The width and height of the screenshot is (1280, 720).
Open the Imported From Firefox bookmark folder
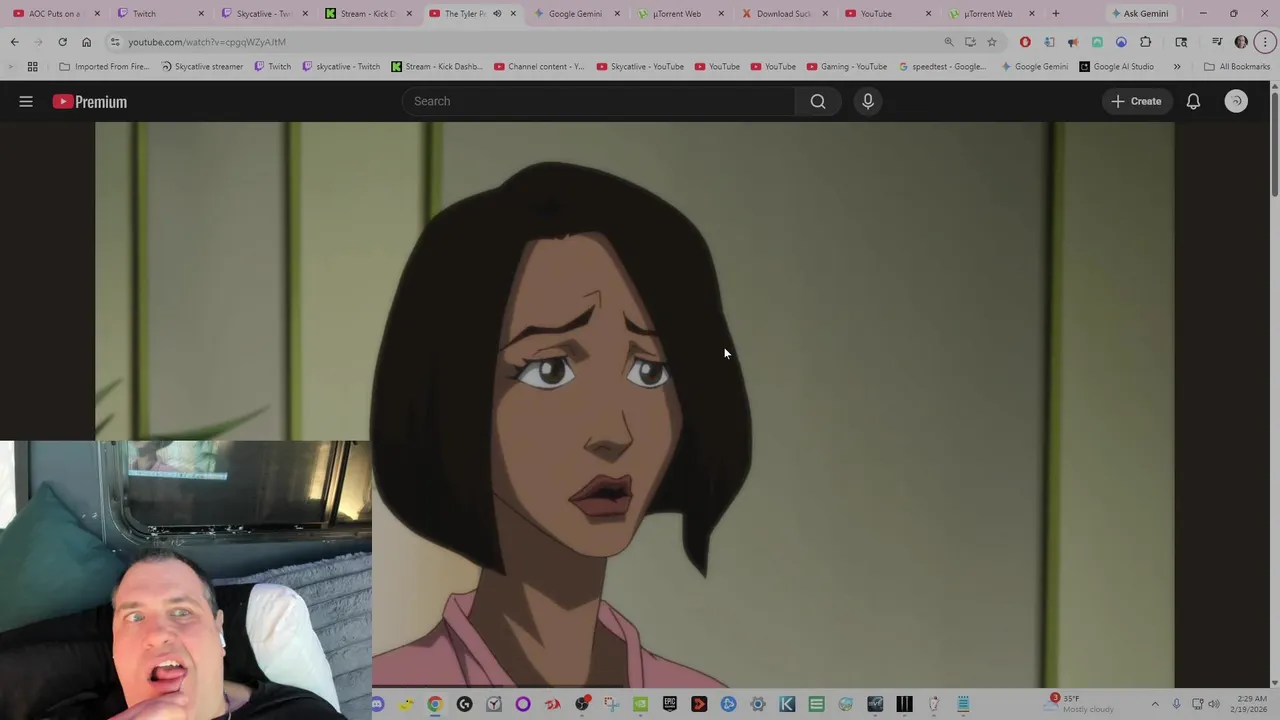[104, 67]
